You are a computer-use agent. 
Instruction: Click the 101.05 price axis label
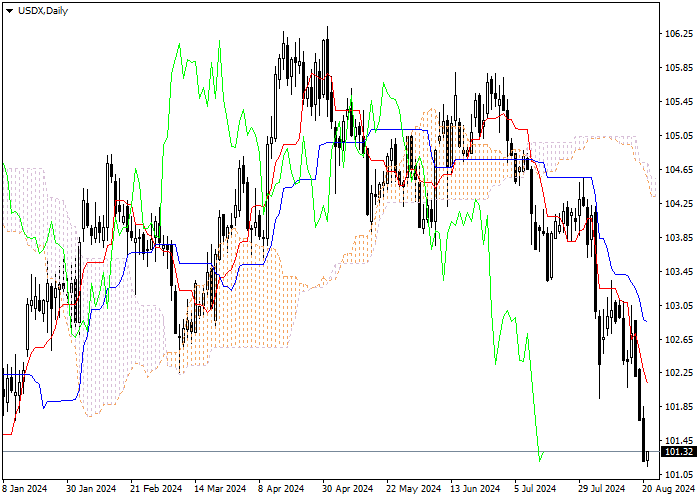pyautogui.click(x=679, y=475)
